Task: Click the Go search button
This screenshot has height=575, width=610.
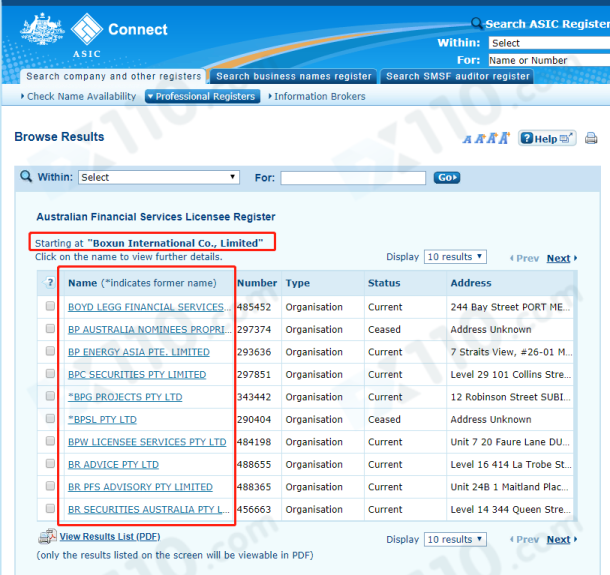Action: [x=446, y=177]
